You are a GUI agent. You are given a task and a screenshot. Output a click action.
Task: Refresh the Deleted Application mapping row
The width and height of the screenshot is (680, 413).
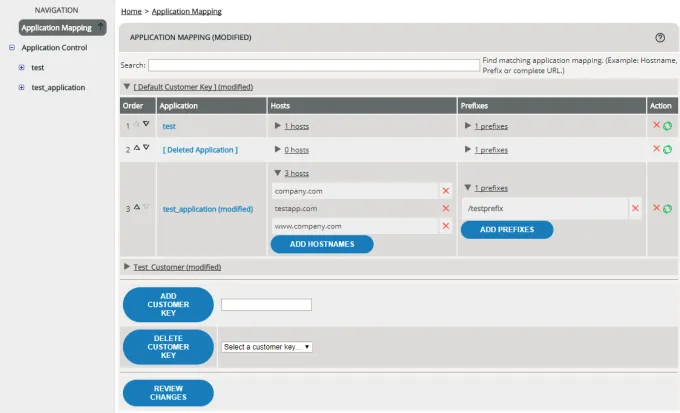[x=667, y=149]
